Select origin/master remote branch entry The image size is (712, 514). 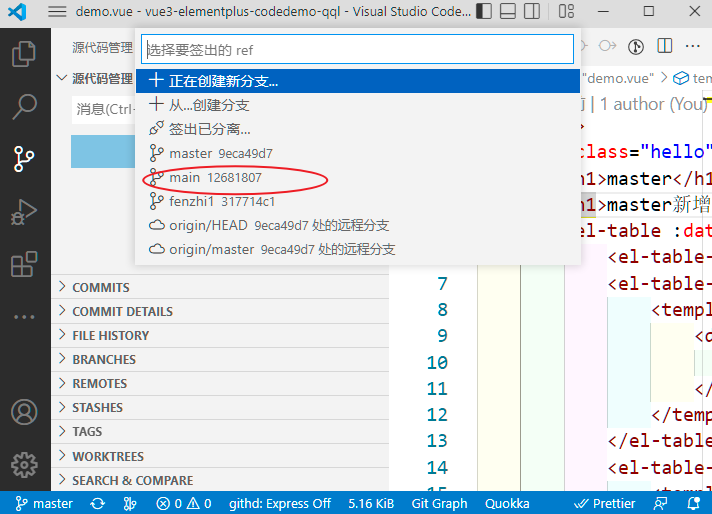(x=358, y=249)
